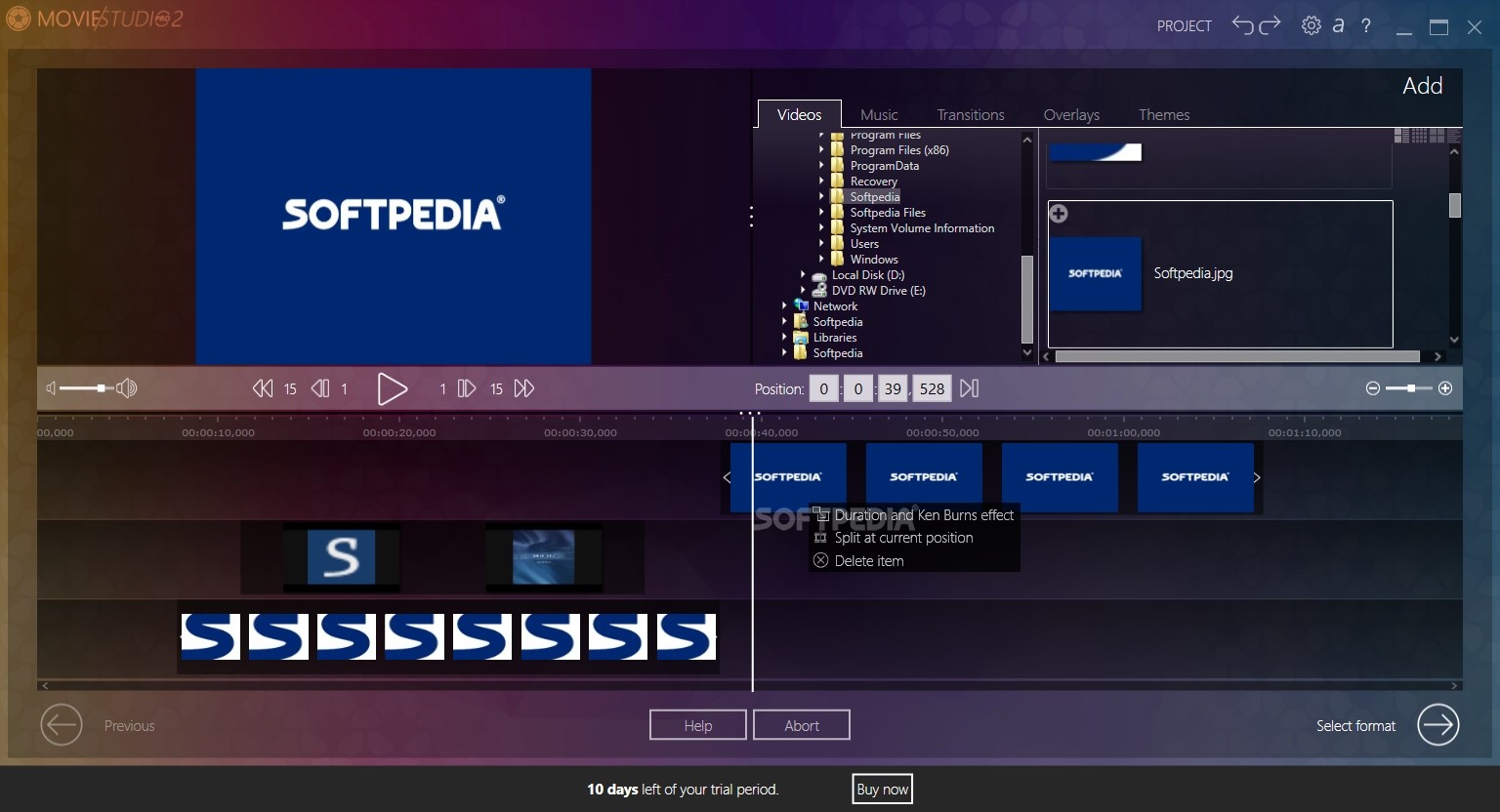
Task: Expand the Libraries node arrow
Action: pyautogui.click(x=784, y=338)
